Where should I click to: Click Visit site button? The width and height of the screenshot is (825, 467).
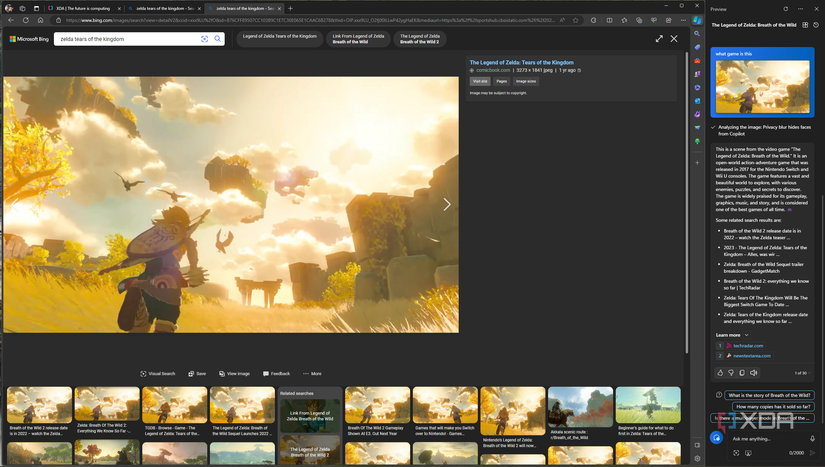(480, 82)
